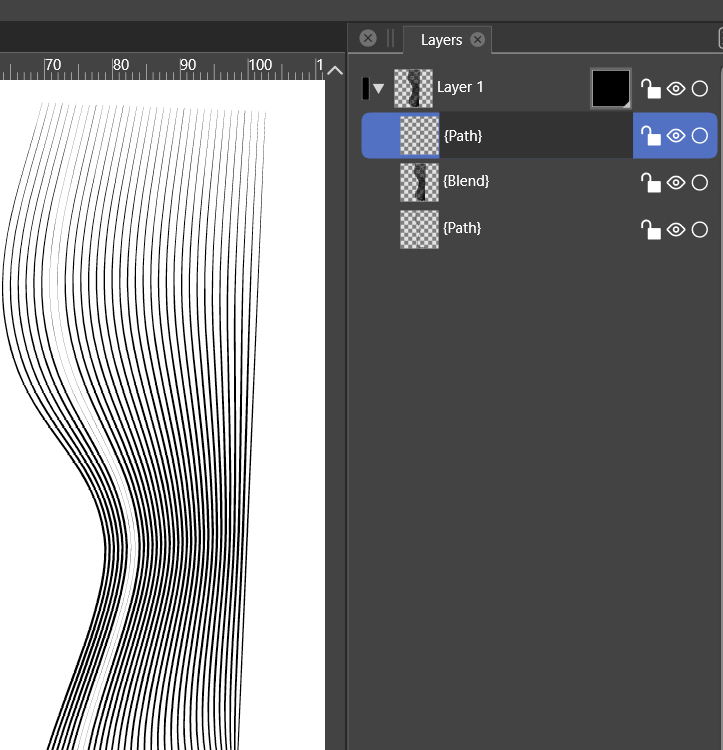Click circle icon on the unselected {Path} row
The image size is (723, 750).
click(x=700, y=229)
